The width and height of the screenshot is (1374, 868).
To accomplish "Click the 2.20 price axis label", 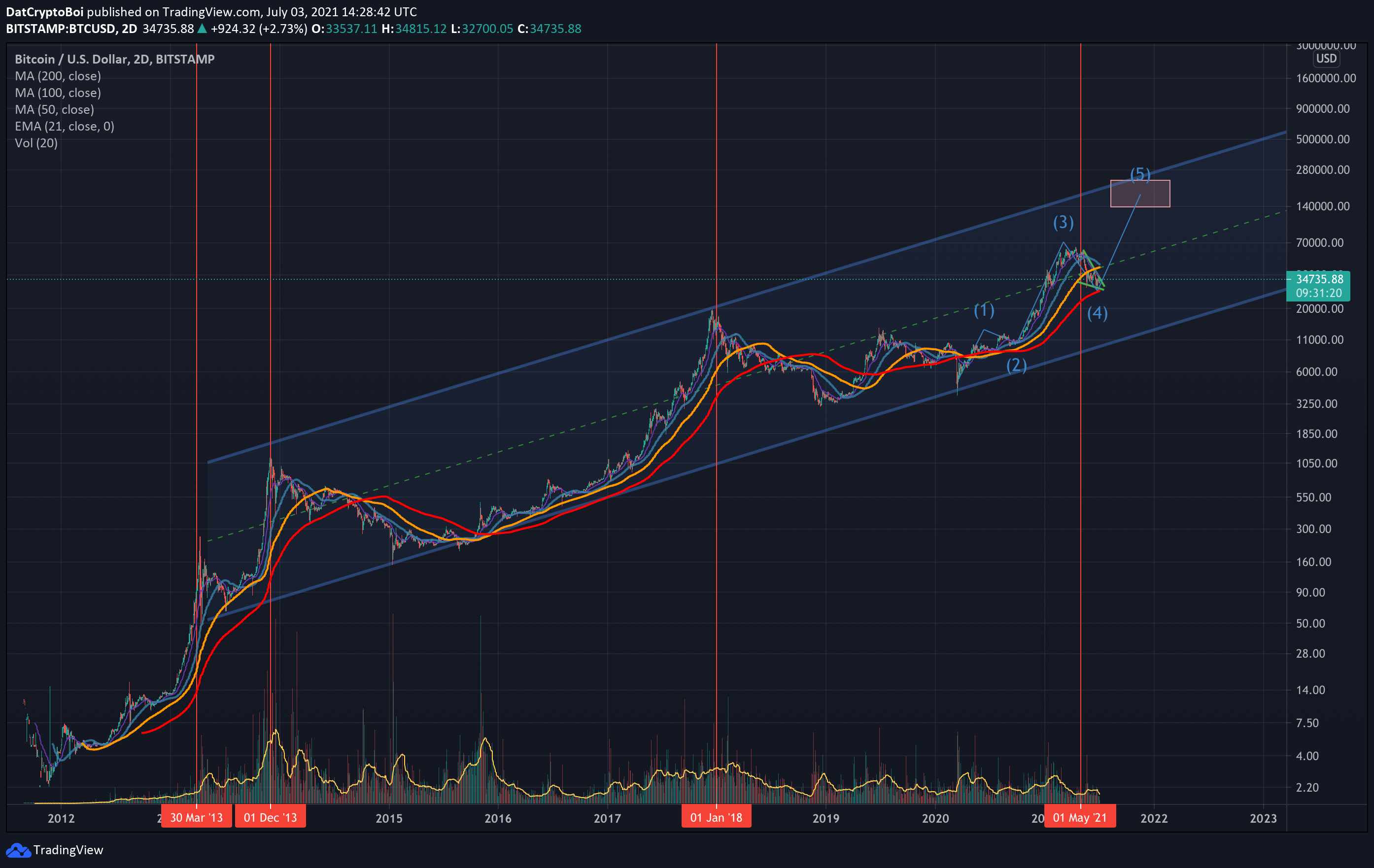I will click(1307, 788).
